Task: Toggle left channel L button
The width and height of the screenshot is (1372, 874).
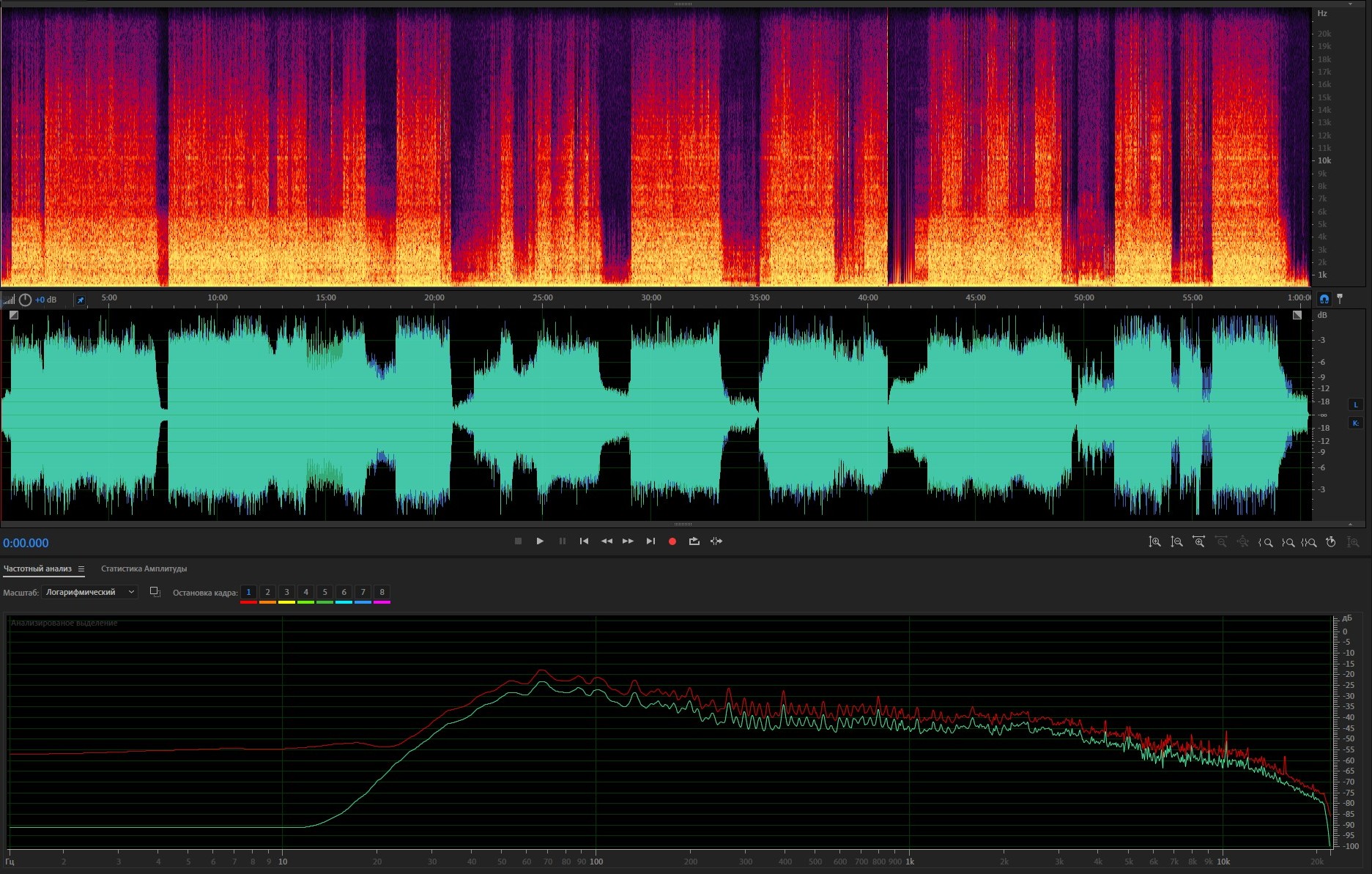Action: [x=1355, y=404]
